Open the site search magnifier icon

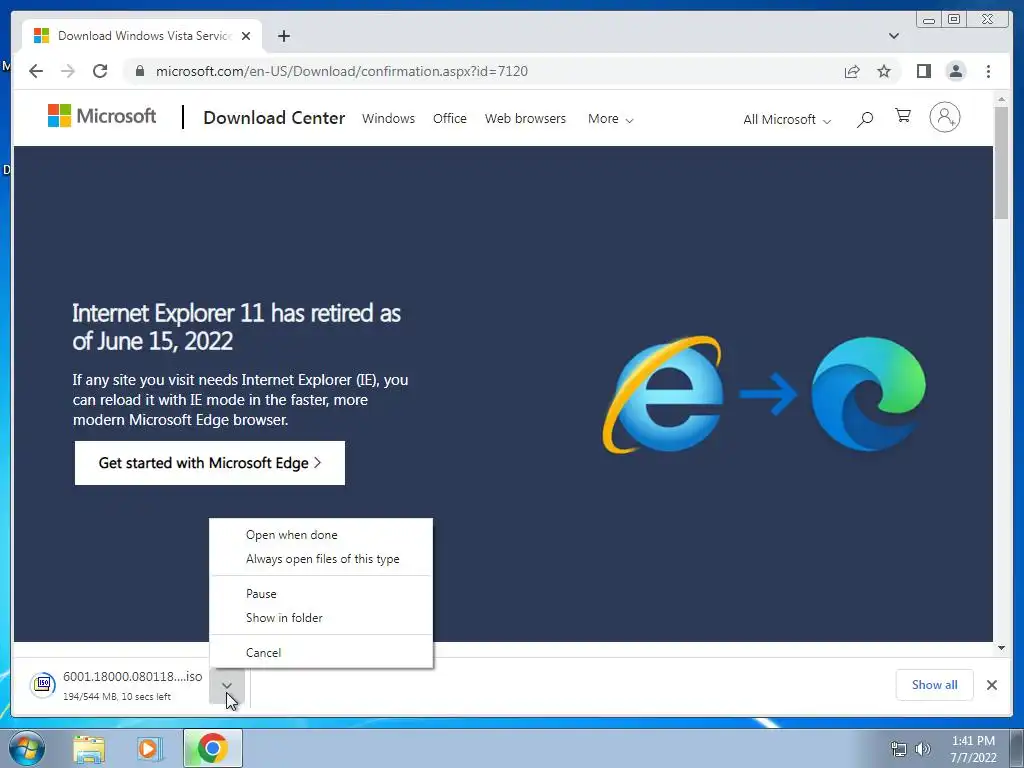click(x=865, y=119)
